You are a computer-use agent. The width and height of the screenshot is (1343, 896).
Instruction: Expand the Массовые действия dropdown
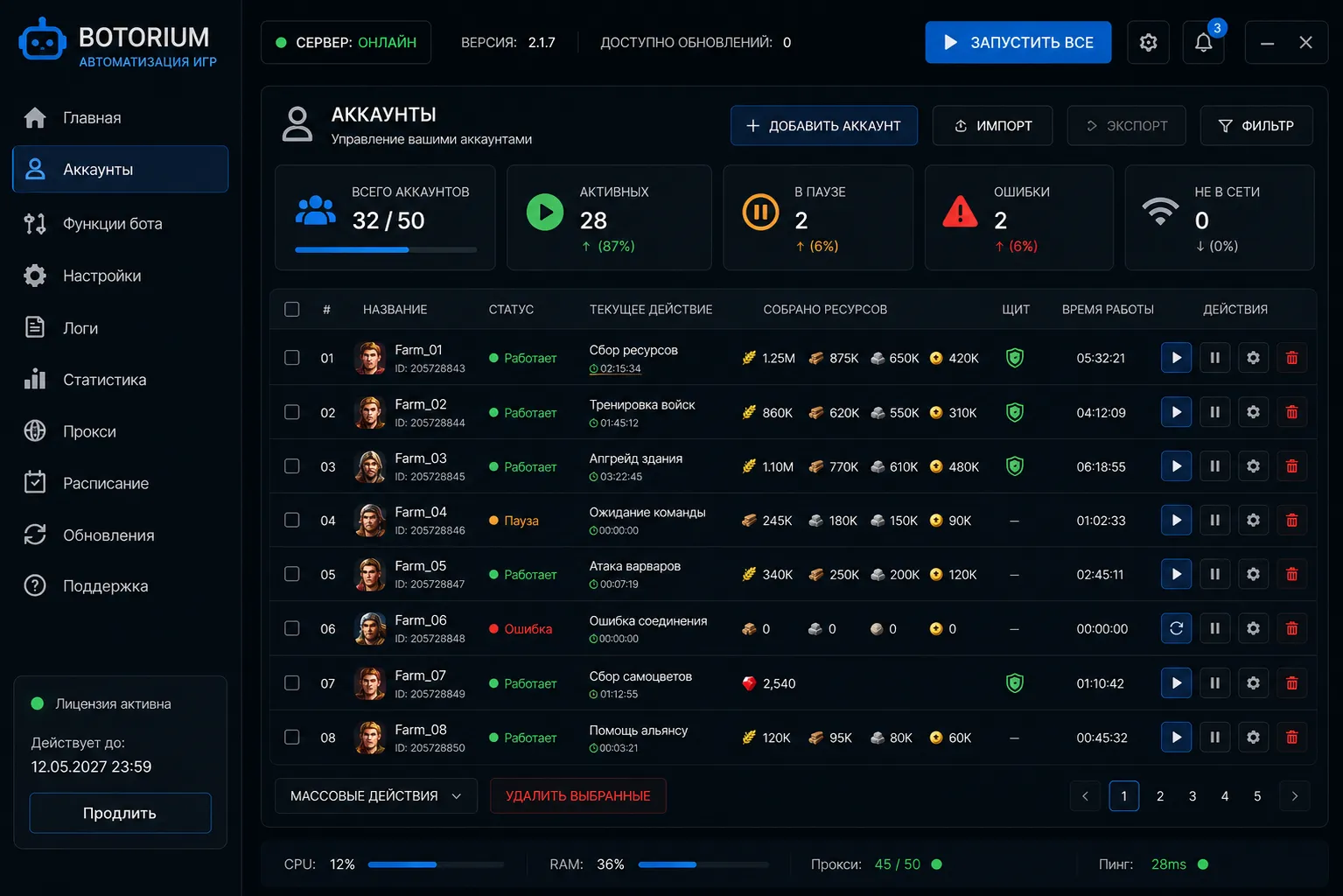point(376,796)
